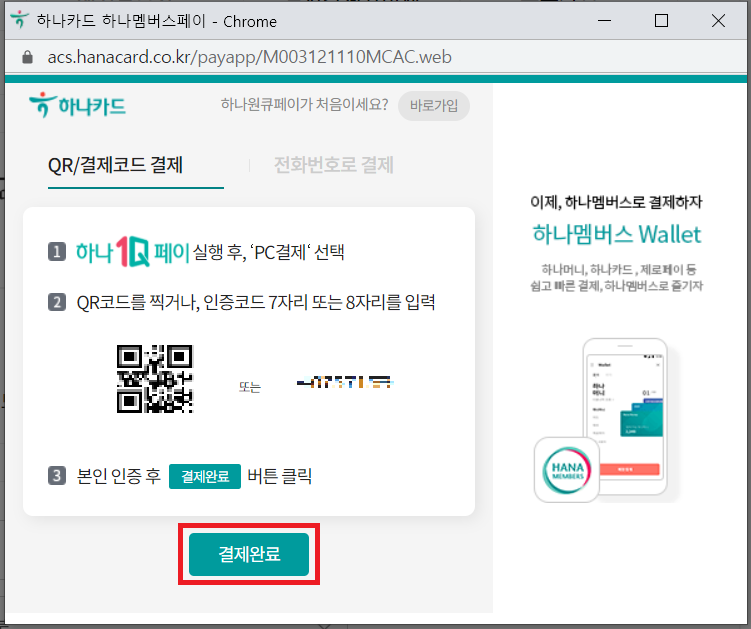Switch to the 전화번호로 결제 tab
The image size is (751, 629).
pos(334,165)
